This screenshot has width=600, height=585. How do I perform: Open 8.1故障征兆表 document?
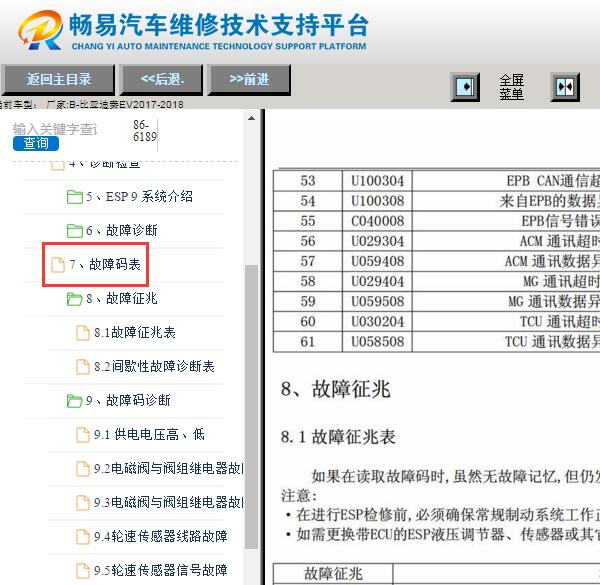[126, 332]
